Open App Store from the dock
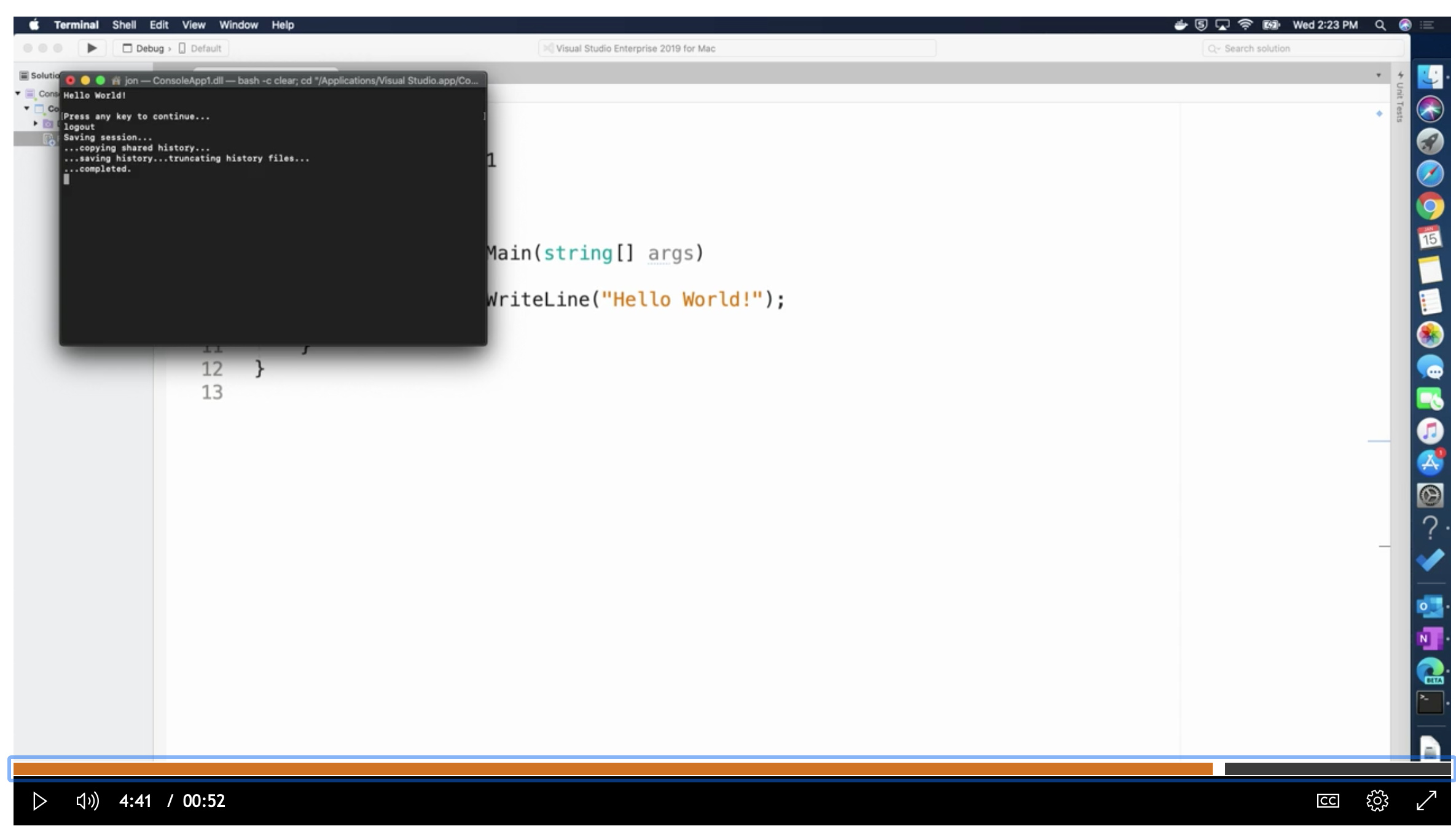This screenshot has height=826, width=1456. point(1430,463)
